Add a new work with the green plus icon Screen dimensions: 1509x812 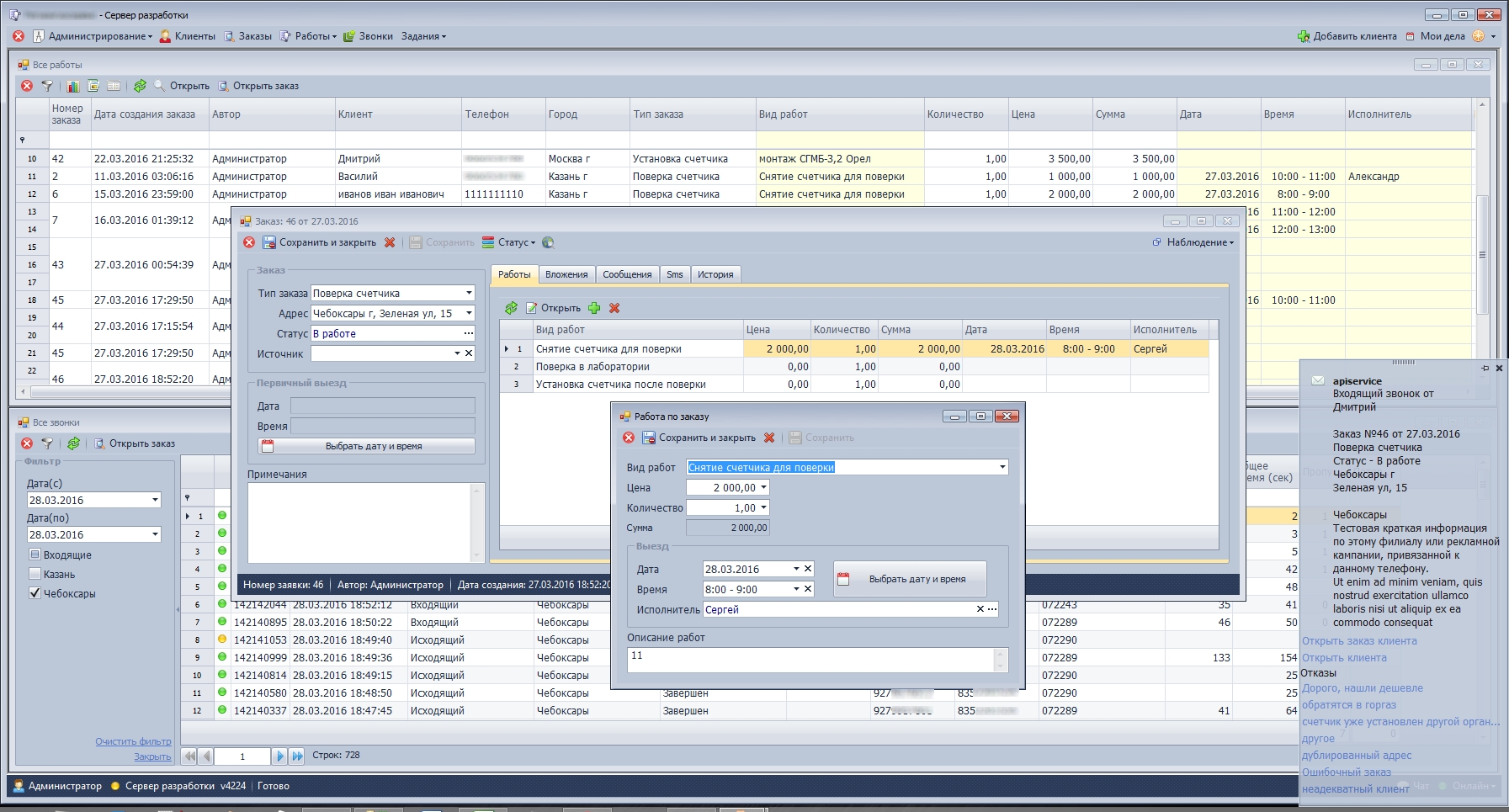click(594, 308)
